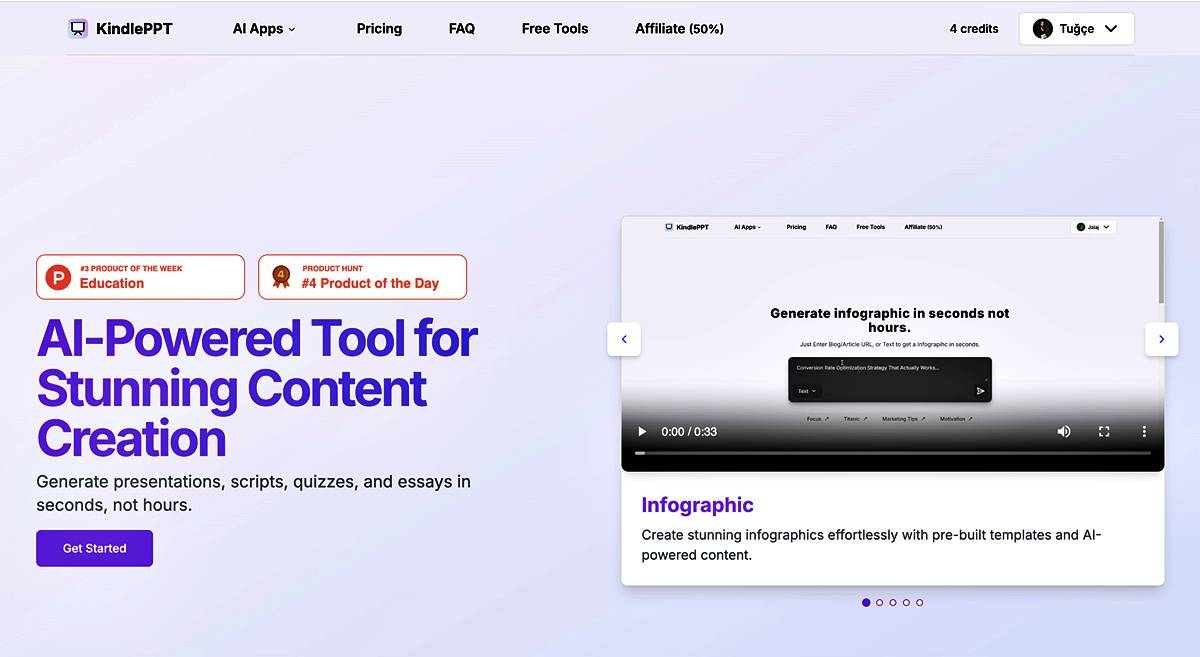
Task: Select the second carousel dot indicator
Action: (880, 603)
